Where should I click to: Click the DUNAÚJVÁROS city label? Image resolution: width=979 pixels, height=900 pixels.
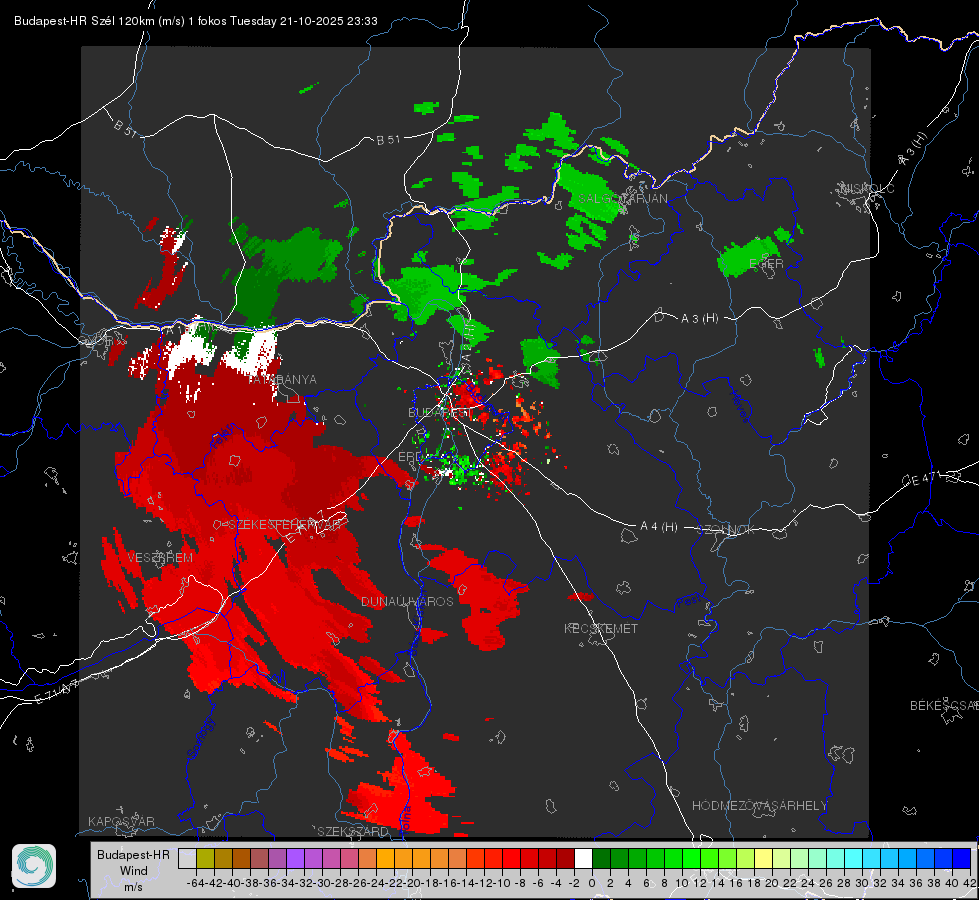point(407,601)
